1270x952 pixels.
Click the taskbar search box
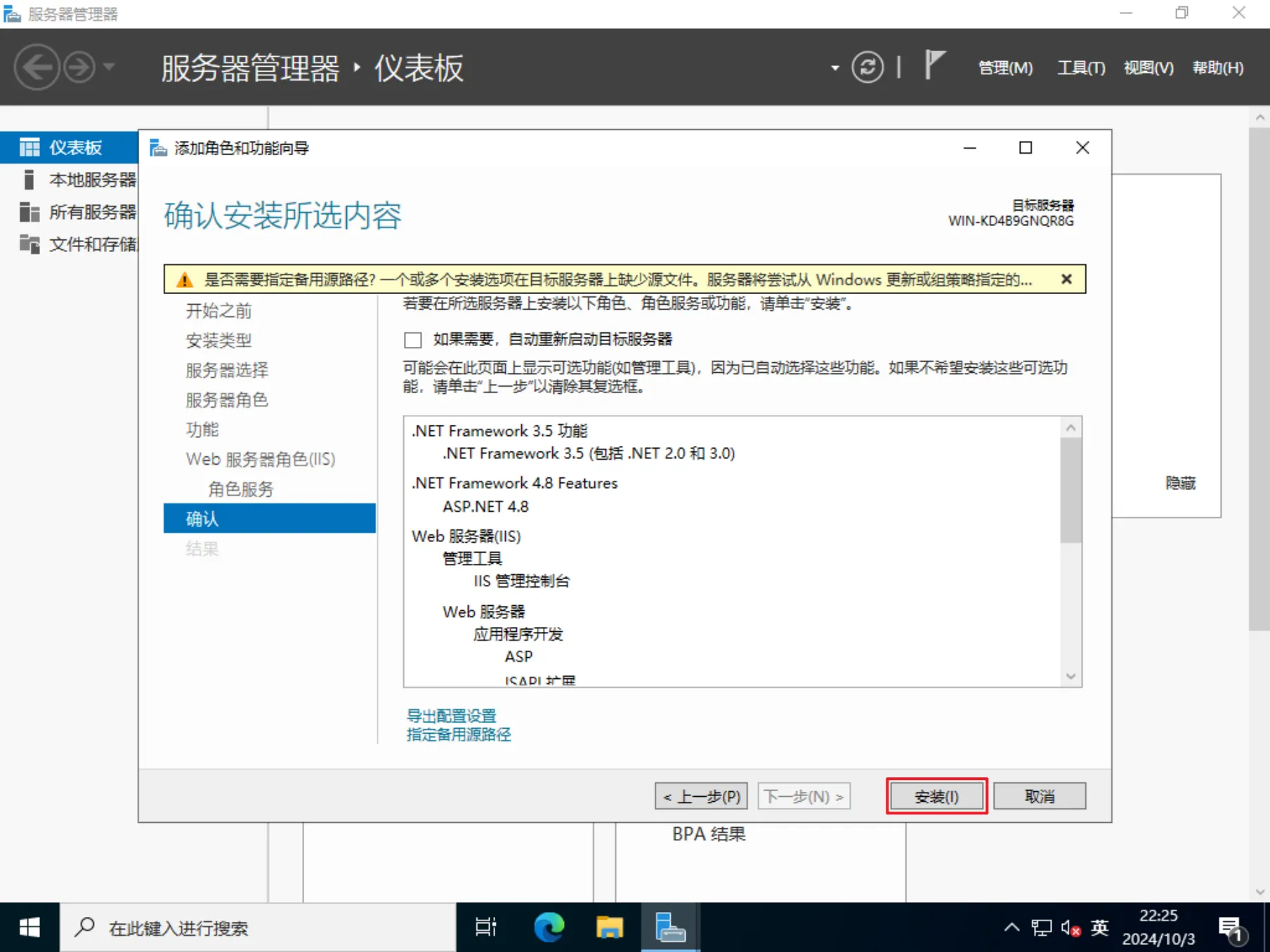click(x=258, y=927)
